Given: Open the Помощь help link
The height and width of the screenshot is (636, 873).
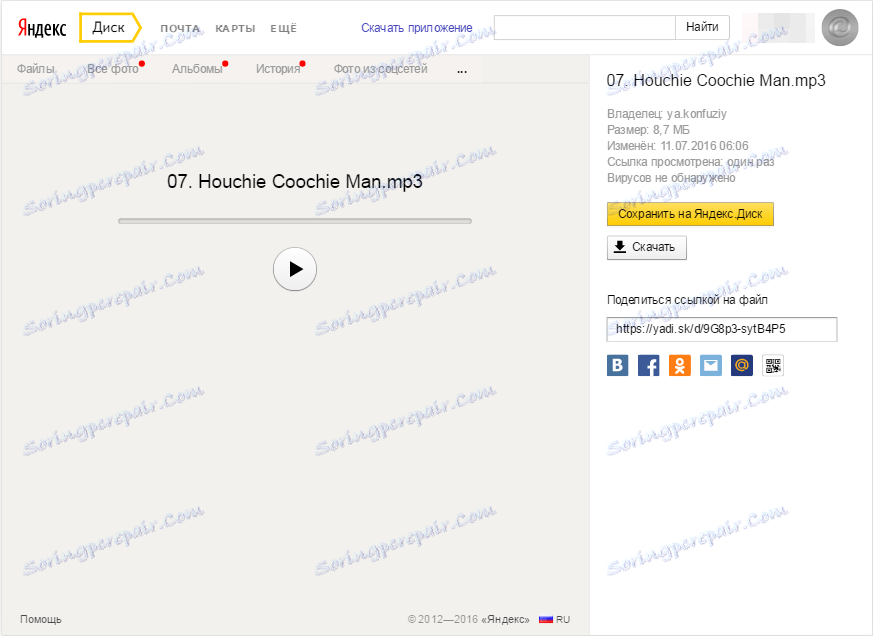Looking at the screenshot, I should tap(41, 619).
